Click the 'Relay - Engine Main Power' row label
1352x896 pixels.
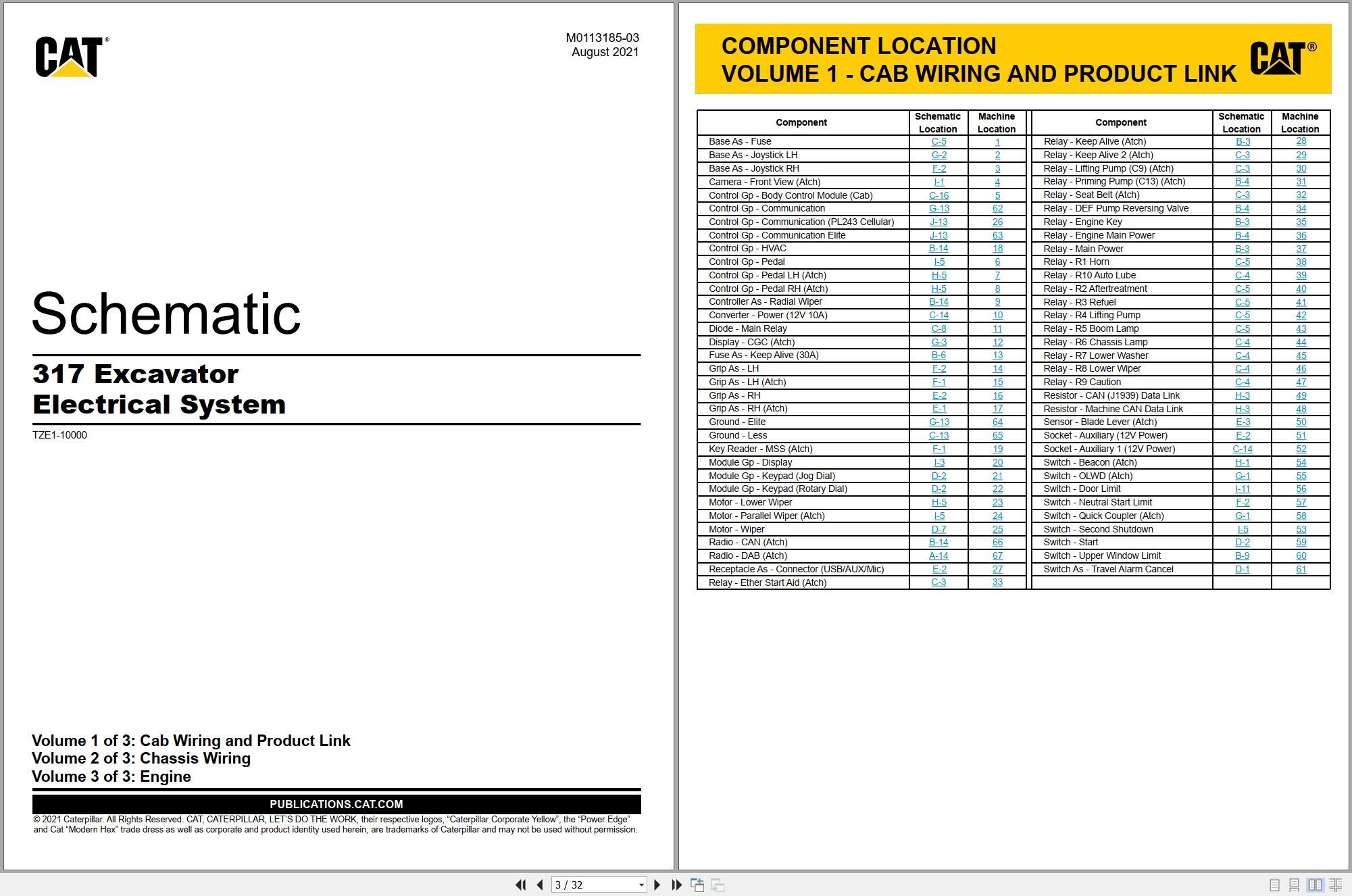click(x=1099, y=236)
